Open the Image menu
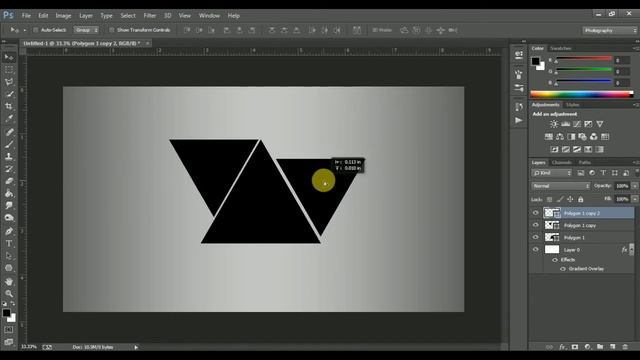 (63, 16)
